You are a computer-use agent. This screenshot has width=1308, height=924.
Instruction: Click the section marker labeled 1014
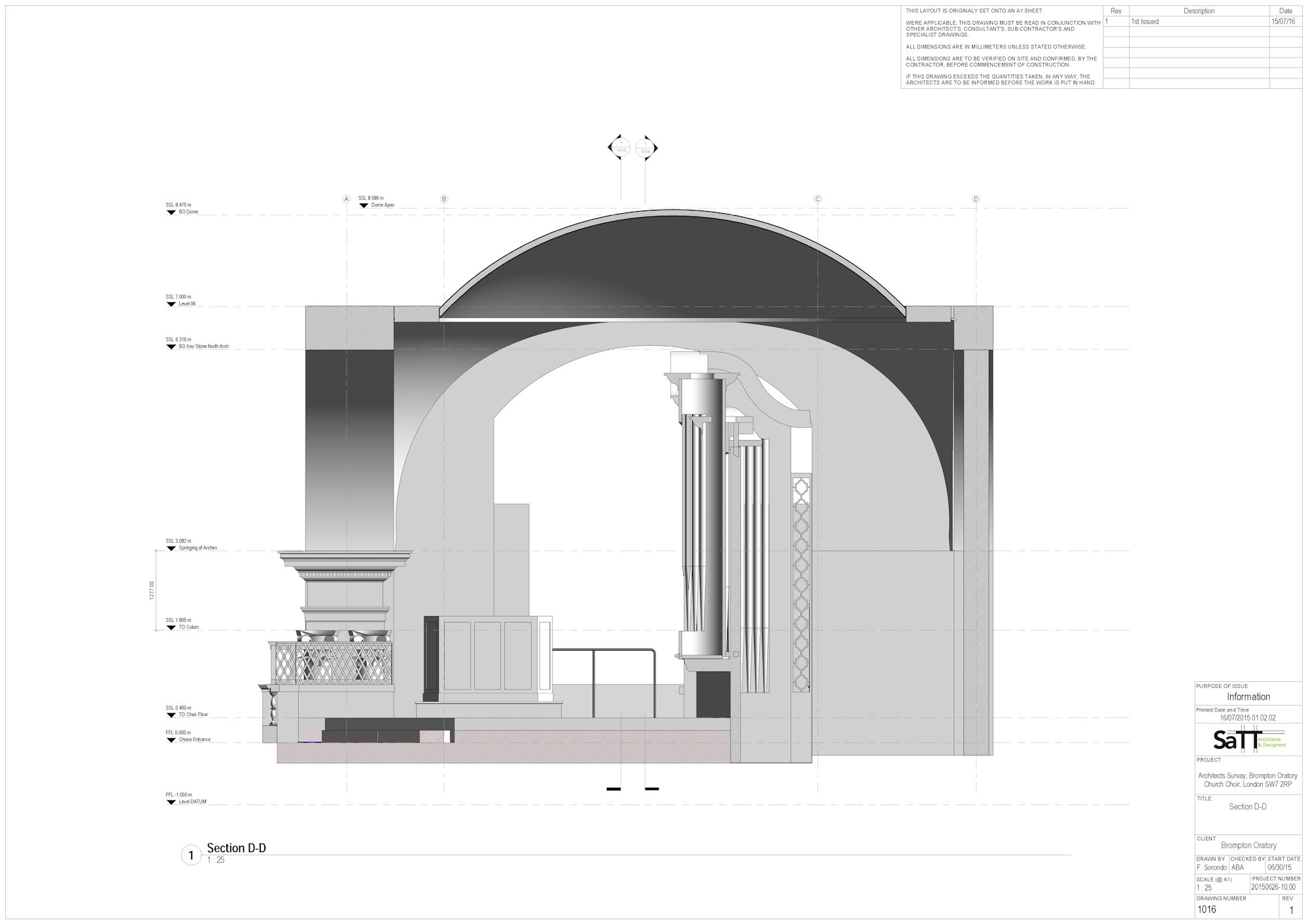645,148
